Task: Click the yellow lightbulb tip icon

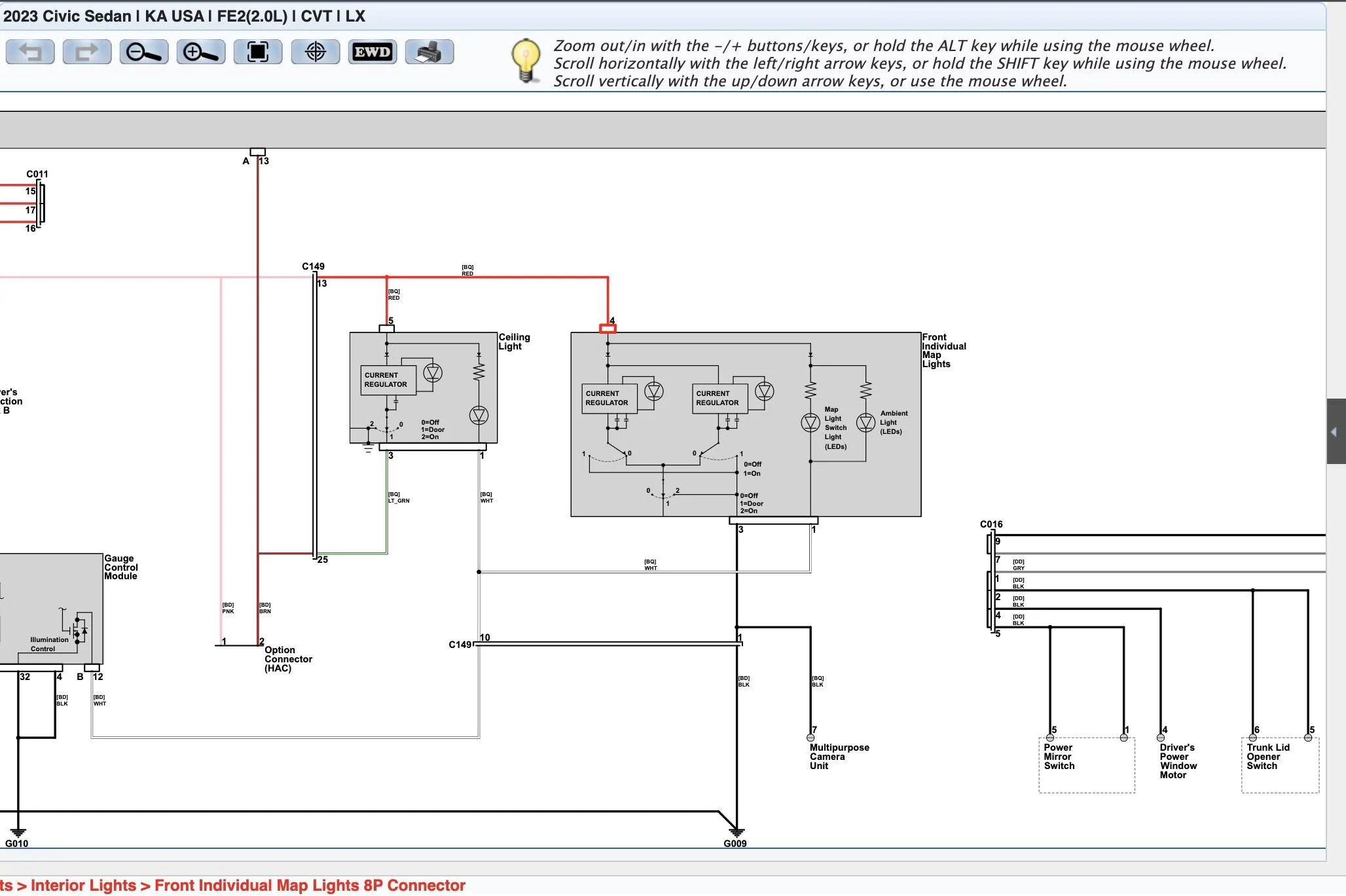Action: (526, 60)
